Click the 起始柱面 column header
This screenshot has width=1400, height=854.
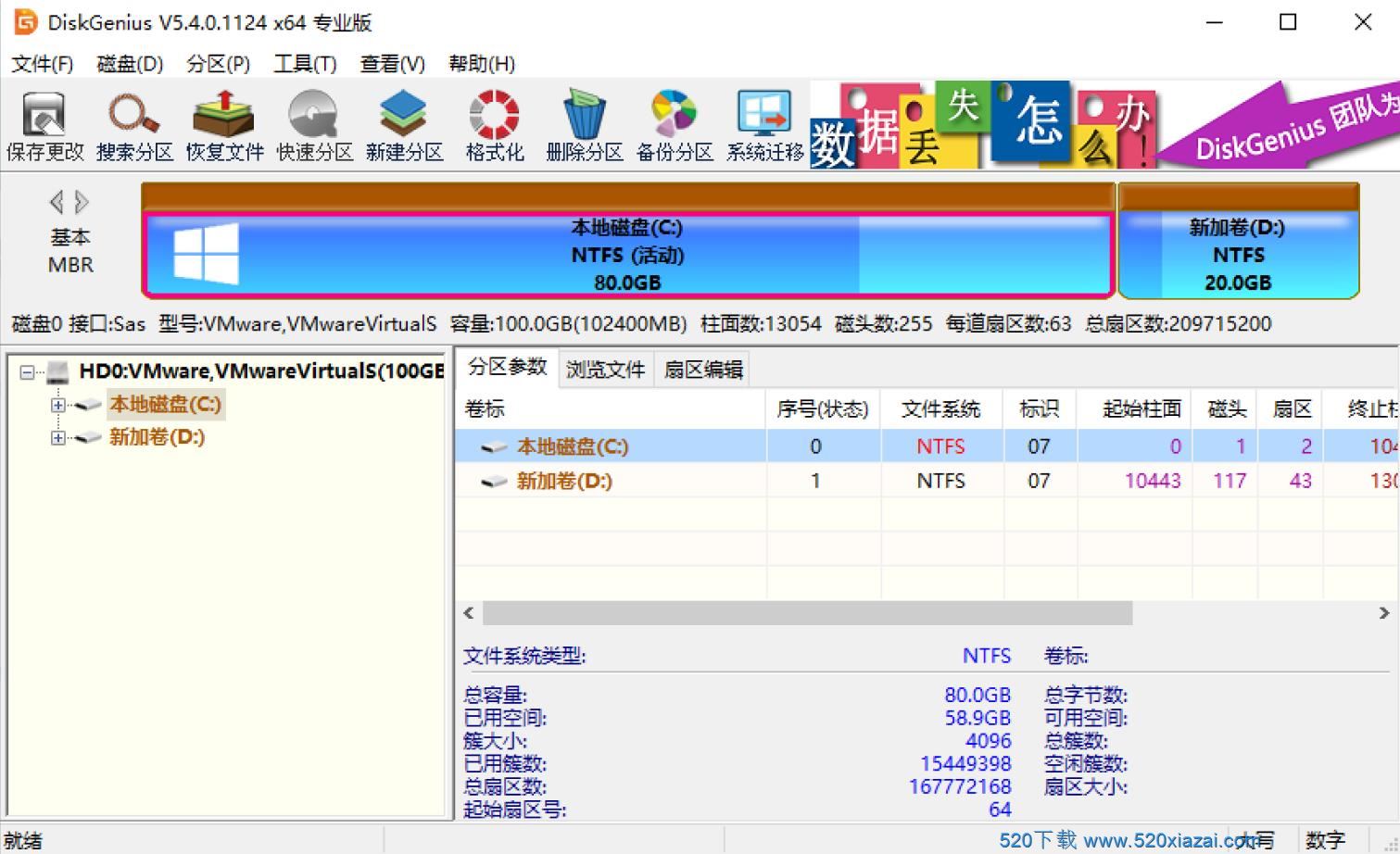[x=1134, y=409]
